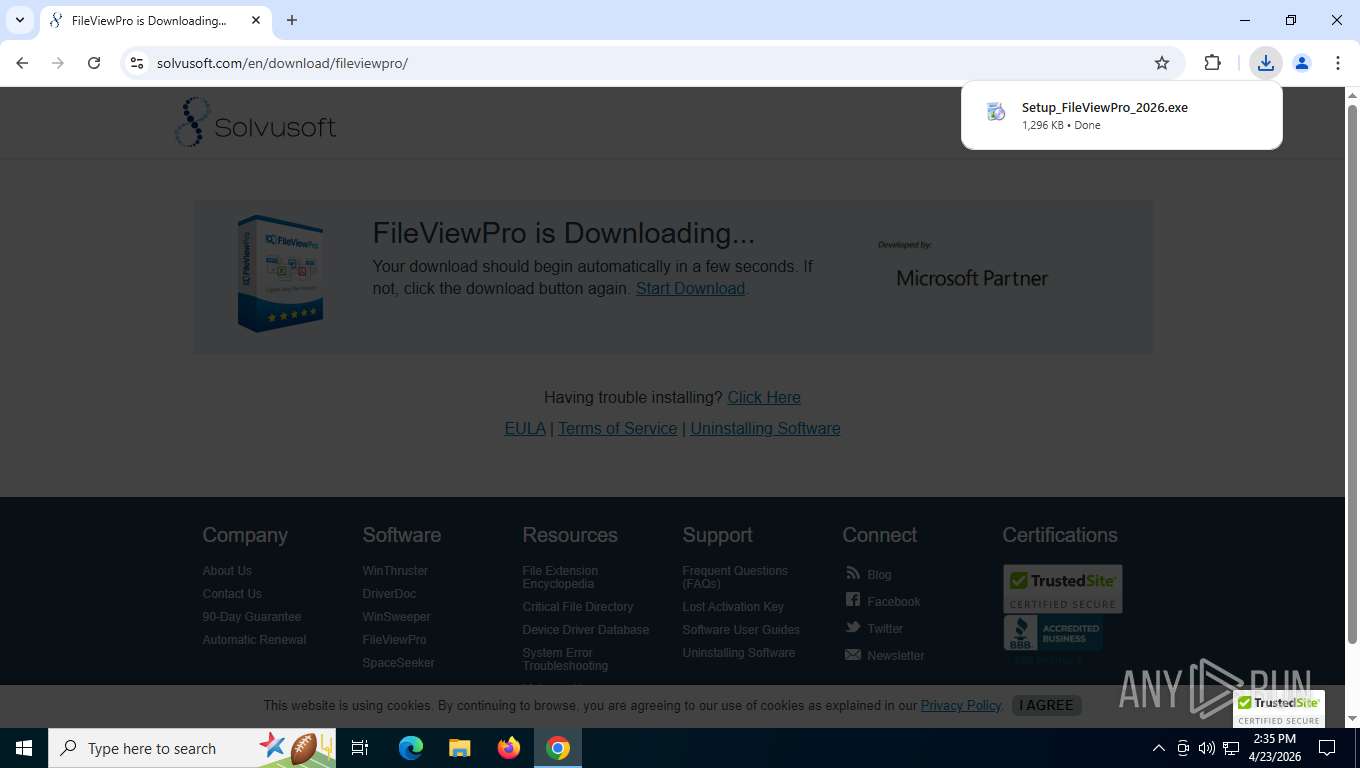
Task: Click the TrustedSite Certified Secure footer badge
Action: tap(1063, 589)
